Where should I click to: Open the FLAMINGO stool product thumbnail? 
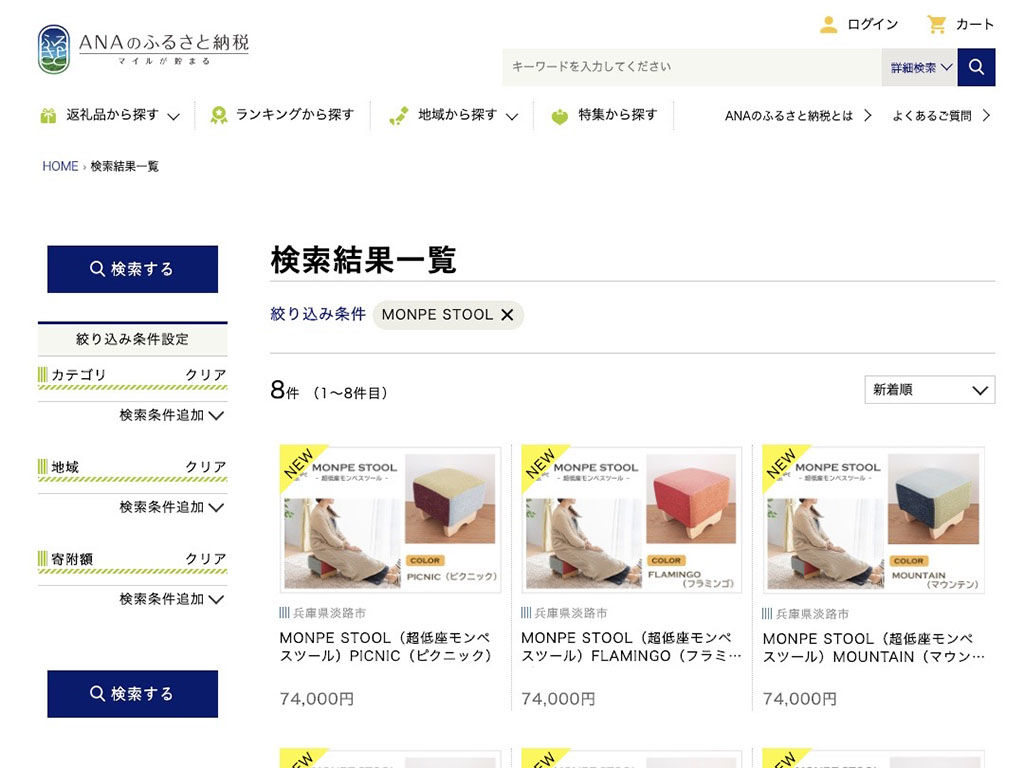coord(631,520)
